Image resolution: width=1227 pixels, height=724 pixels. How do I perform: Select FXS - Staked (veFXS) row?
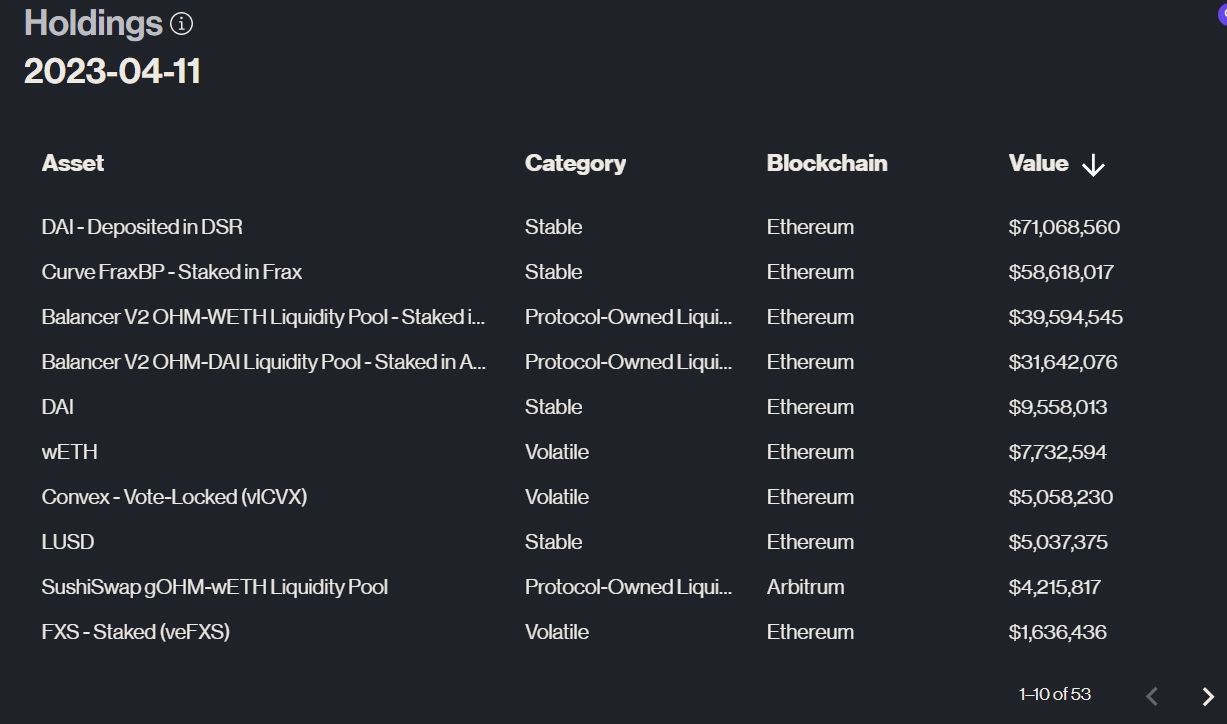136,632
